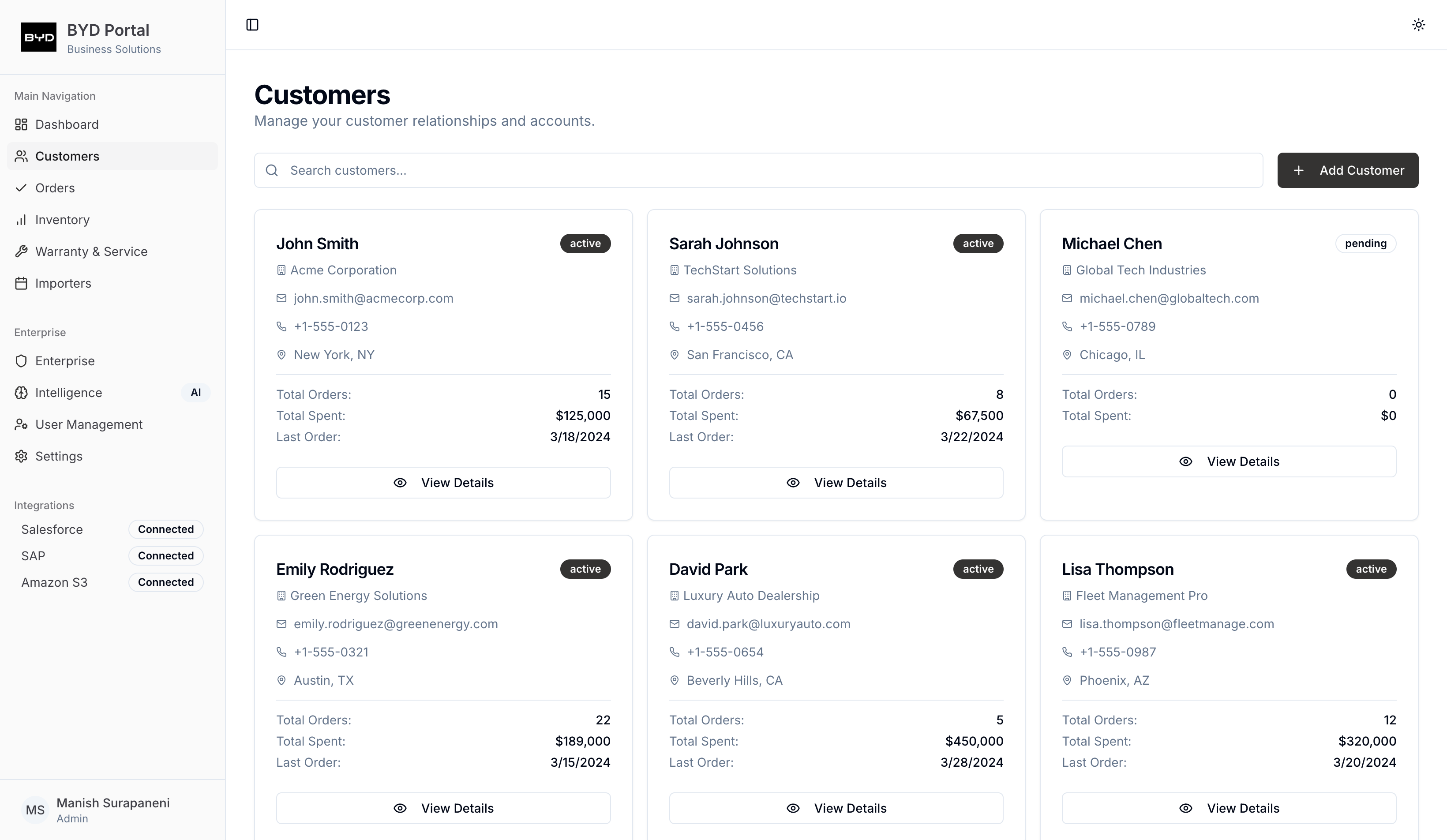Image resolution: width=1447 pixels, height=840 pixels.
Task: View Details for David Park
Action: tap(836, 808)
